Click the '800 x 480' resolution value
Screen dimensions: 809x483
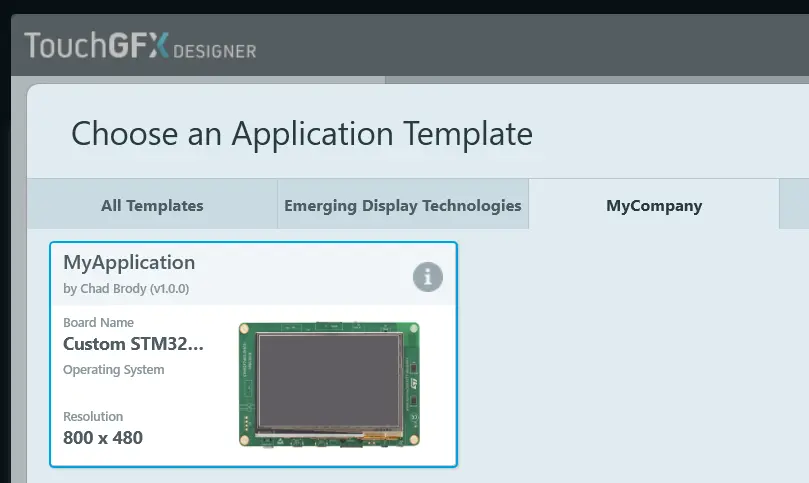pos(103,438)
